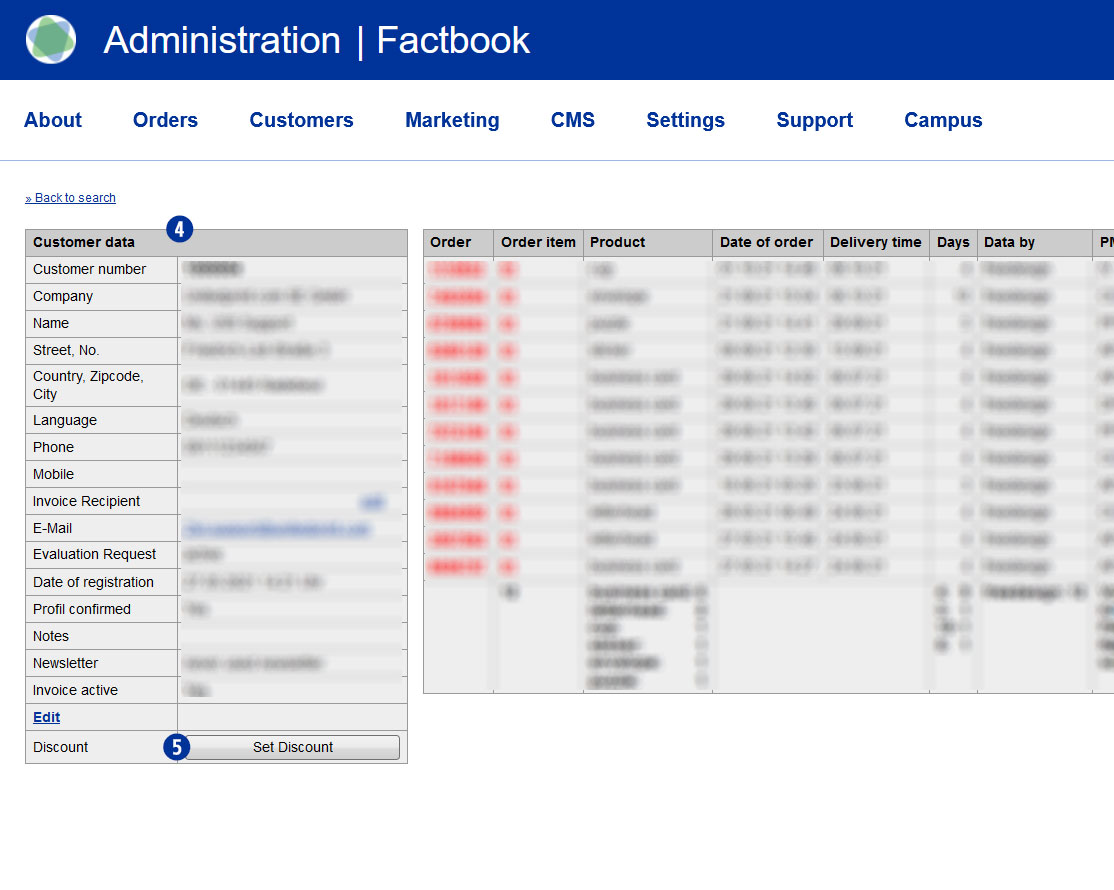Open the CMS section
The width and height of the screenshot is (1114, 890).
572,120
